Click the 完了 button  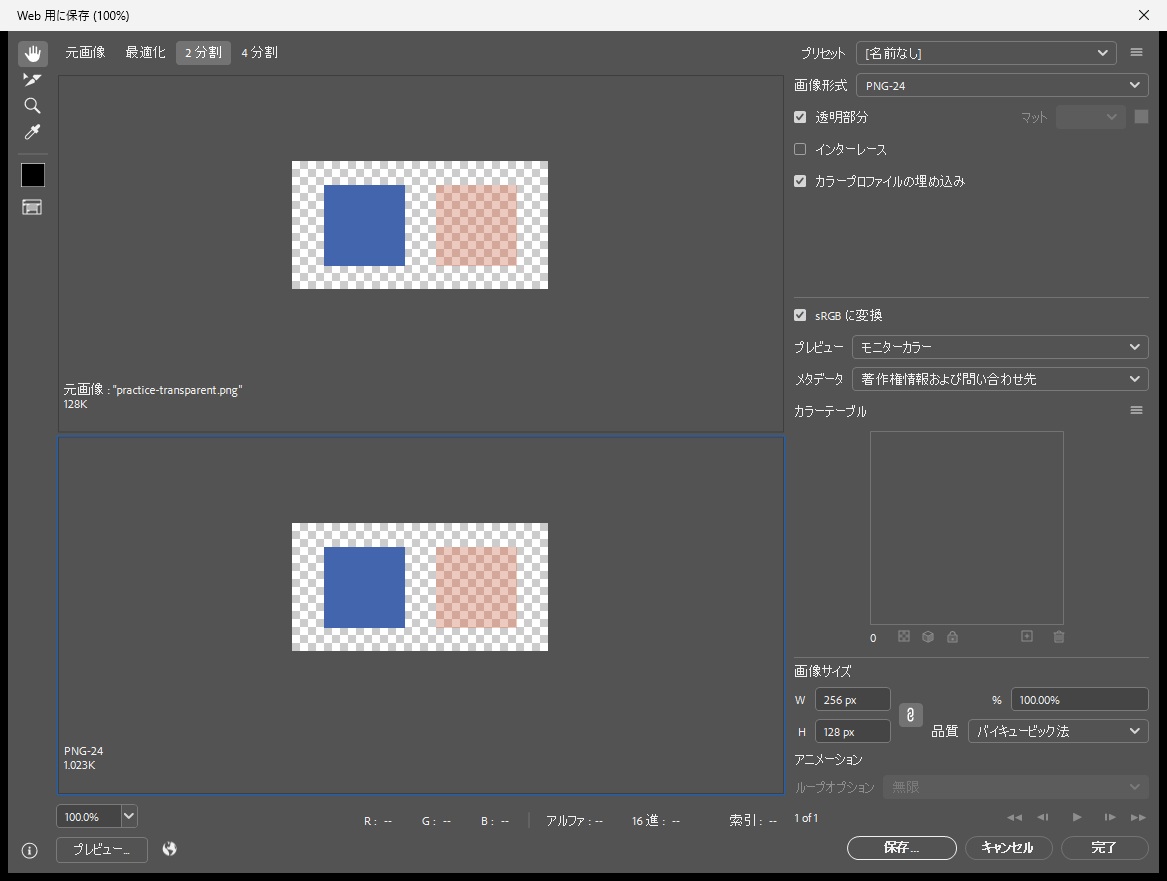pyautogui.click(x=1104, y=848)
